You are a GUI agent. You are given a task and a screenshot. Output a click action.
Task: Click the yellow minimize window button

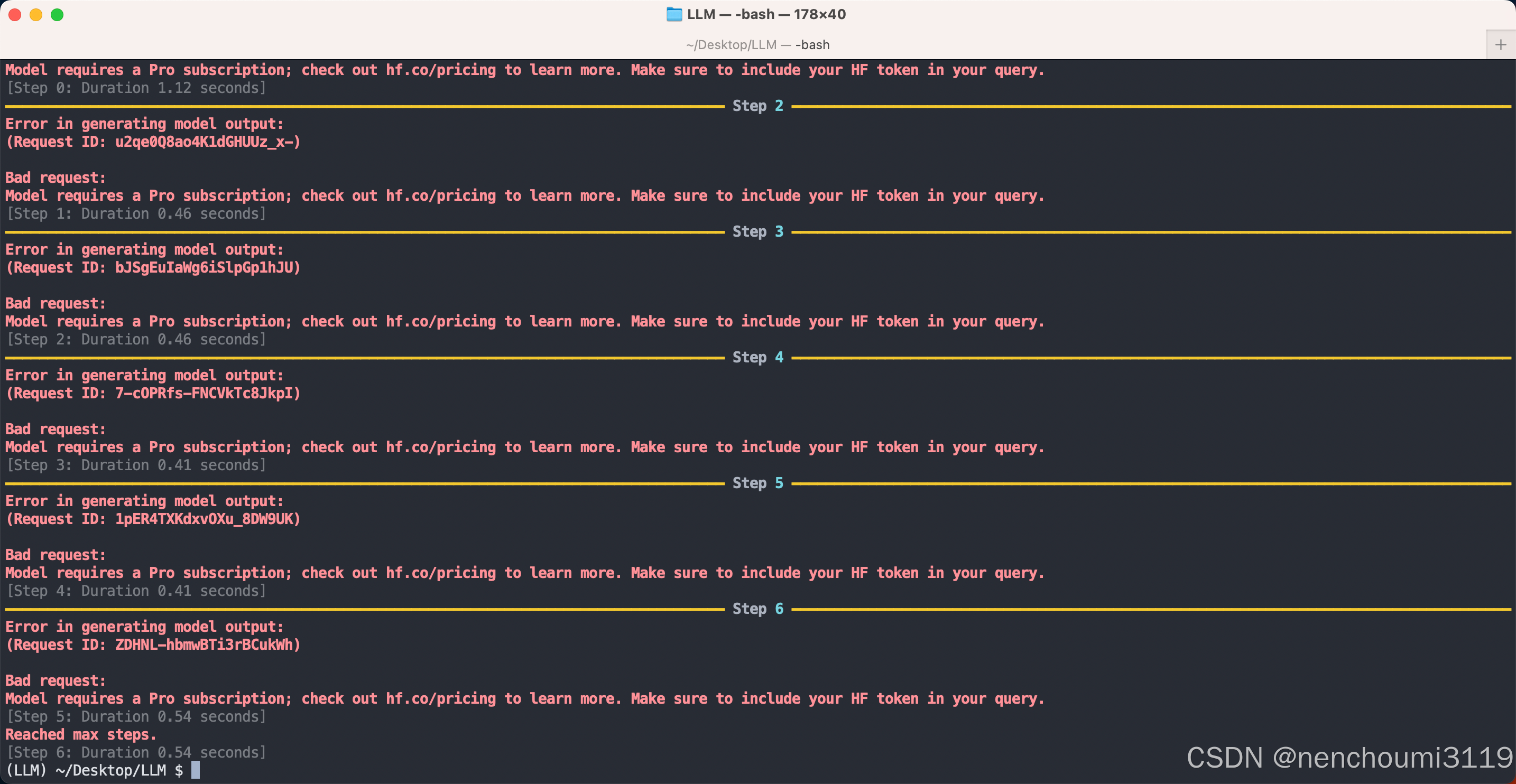pos(36,15)
